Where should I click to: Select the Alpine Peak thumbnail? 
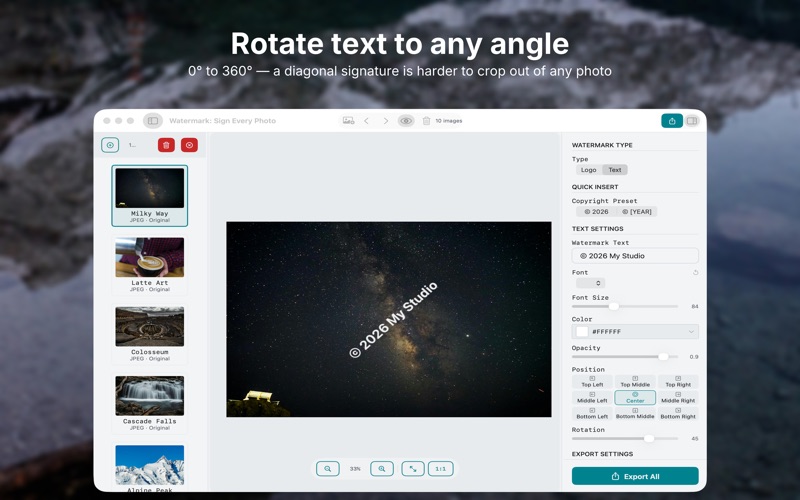click(x=149, y=468)
